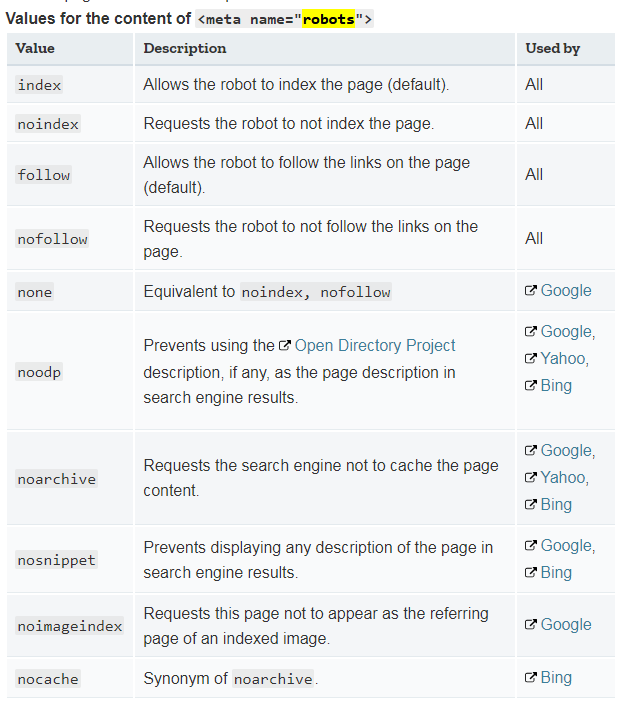
Task: Click the external-link icon in the noimageindex row
Action: pos(531,624)
